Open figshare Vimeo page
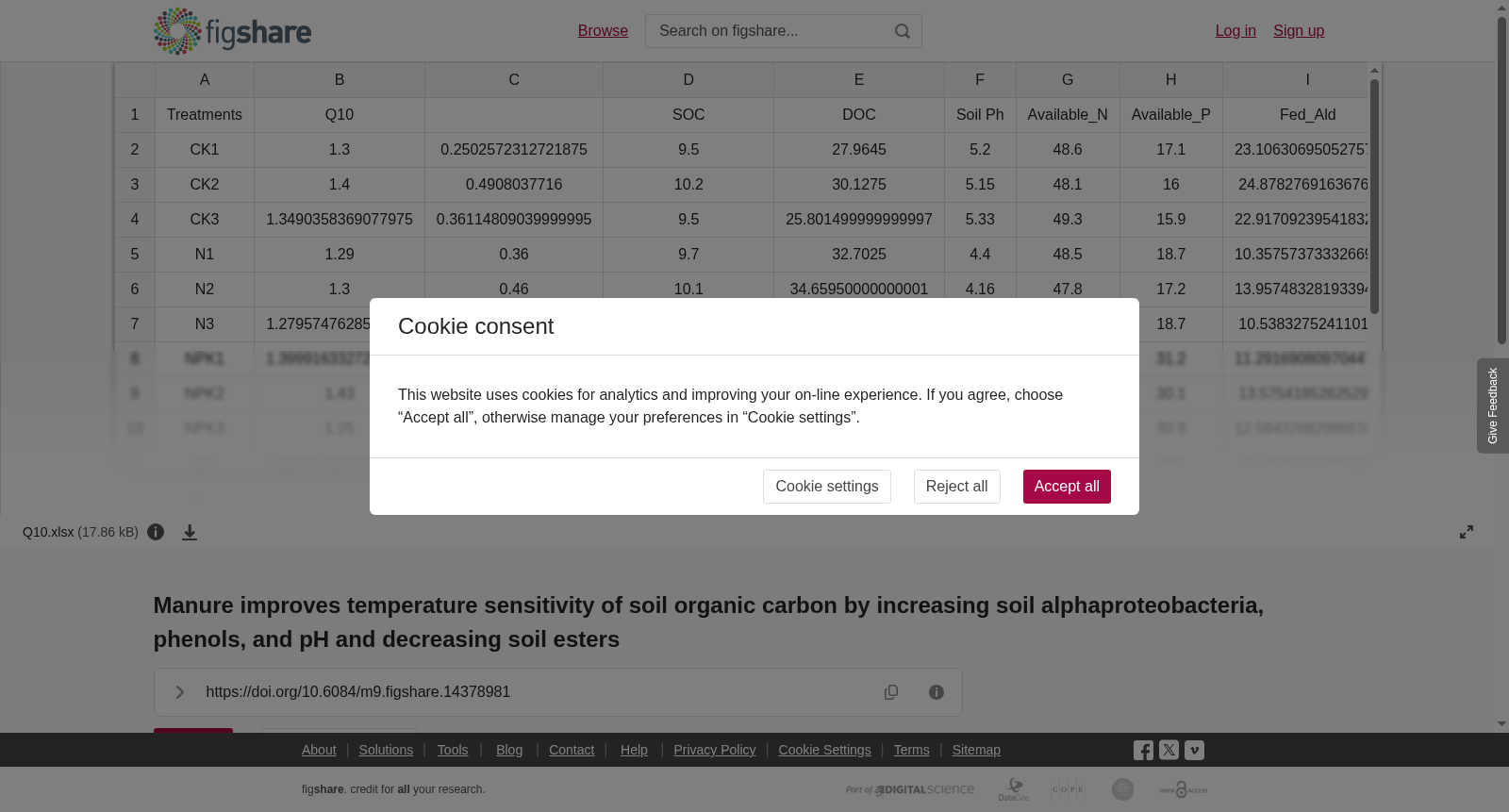 click(x=1194, y=751)
